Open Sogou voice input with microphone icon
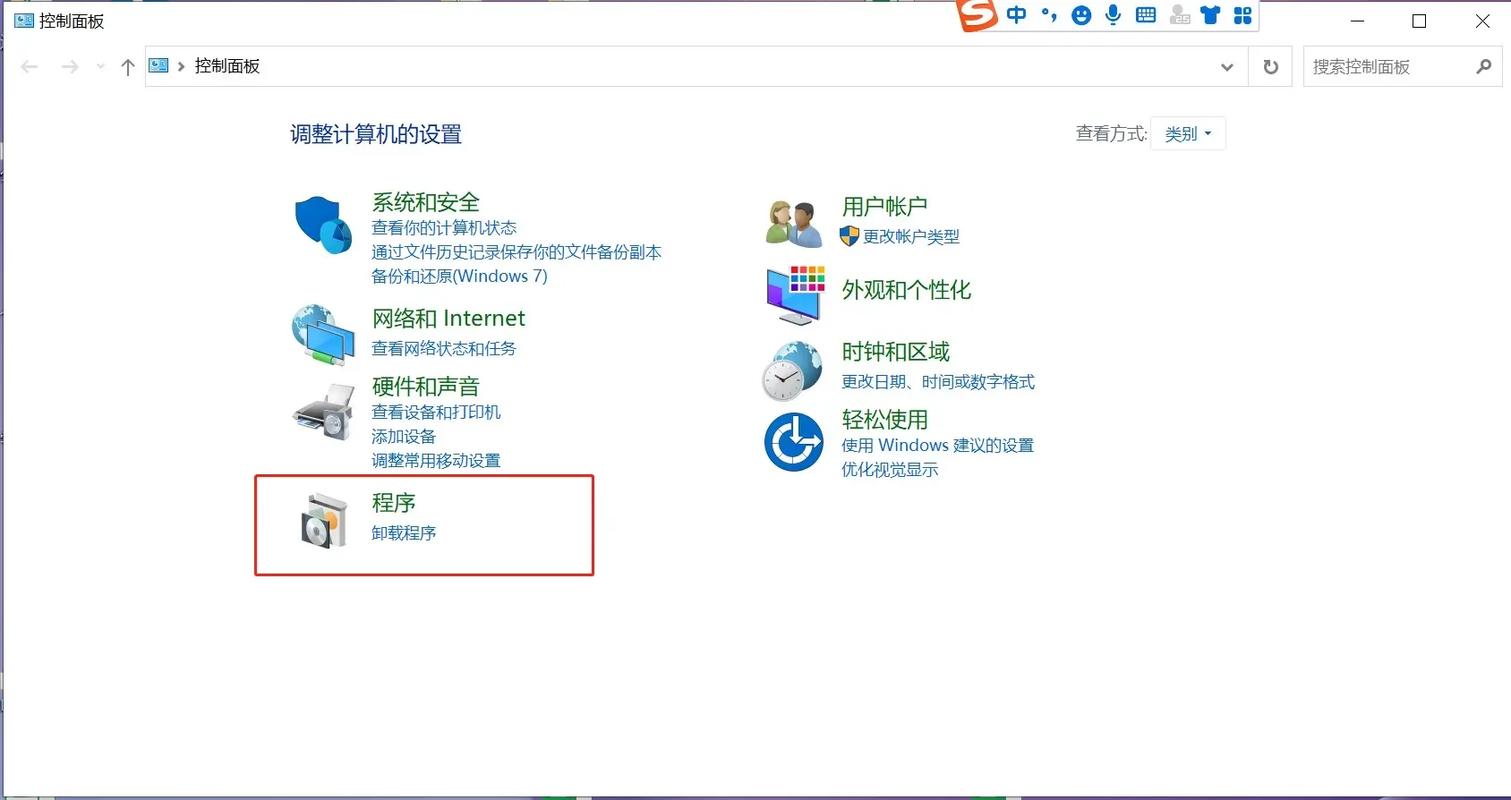The height and width of the screenshot is (800, 1511). (x=1113, y=15)
